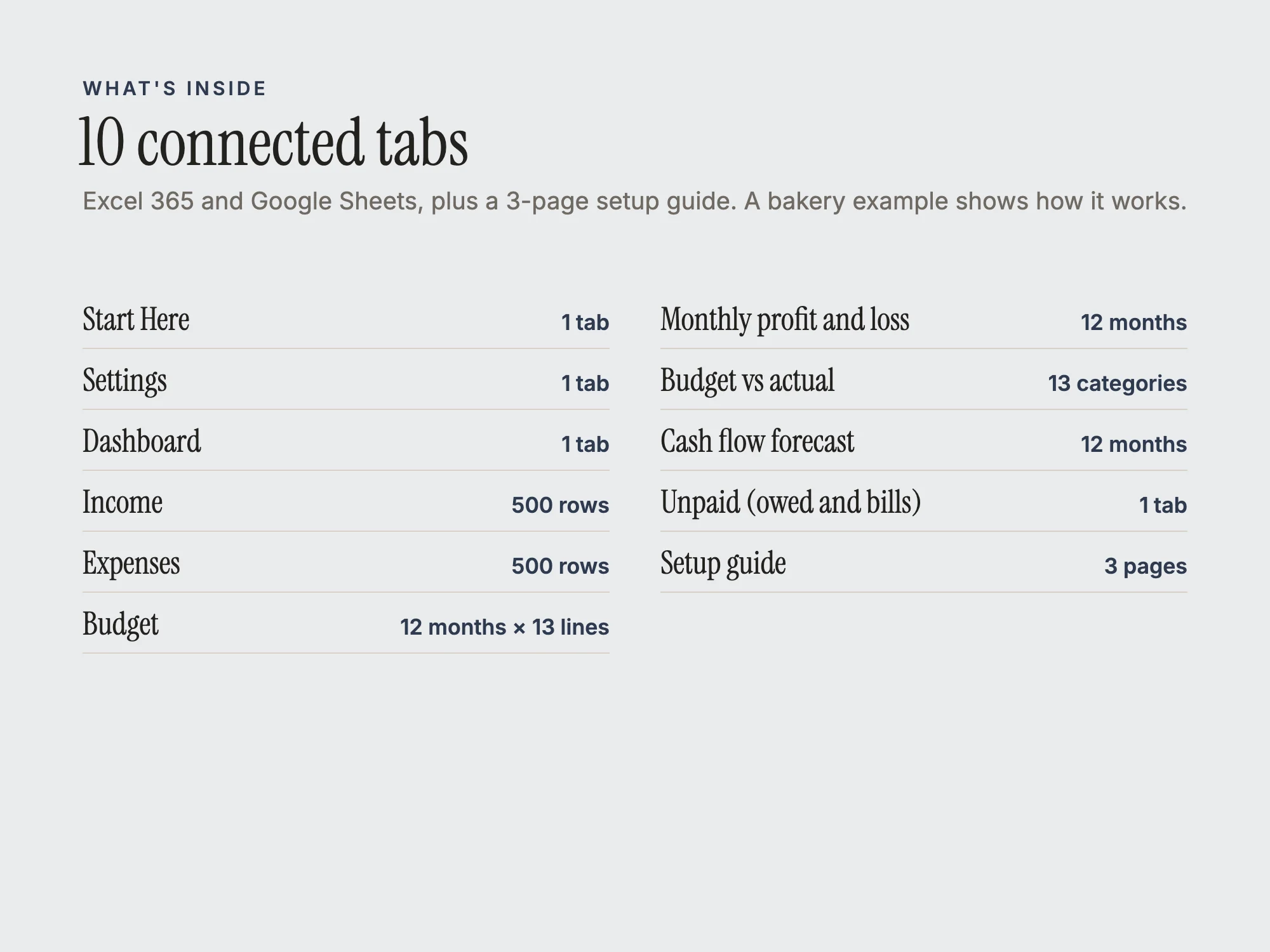Select the Income row name
Viewport: 1270px width, 952px height.
pyautogui.click(x=123, y=502)
